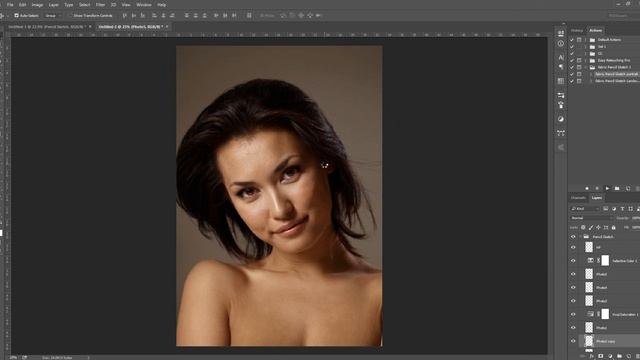The height and width of the screenshot is (360, 640).
Task: Filter layers by type layers icon
Action: [622, 209]
